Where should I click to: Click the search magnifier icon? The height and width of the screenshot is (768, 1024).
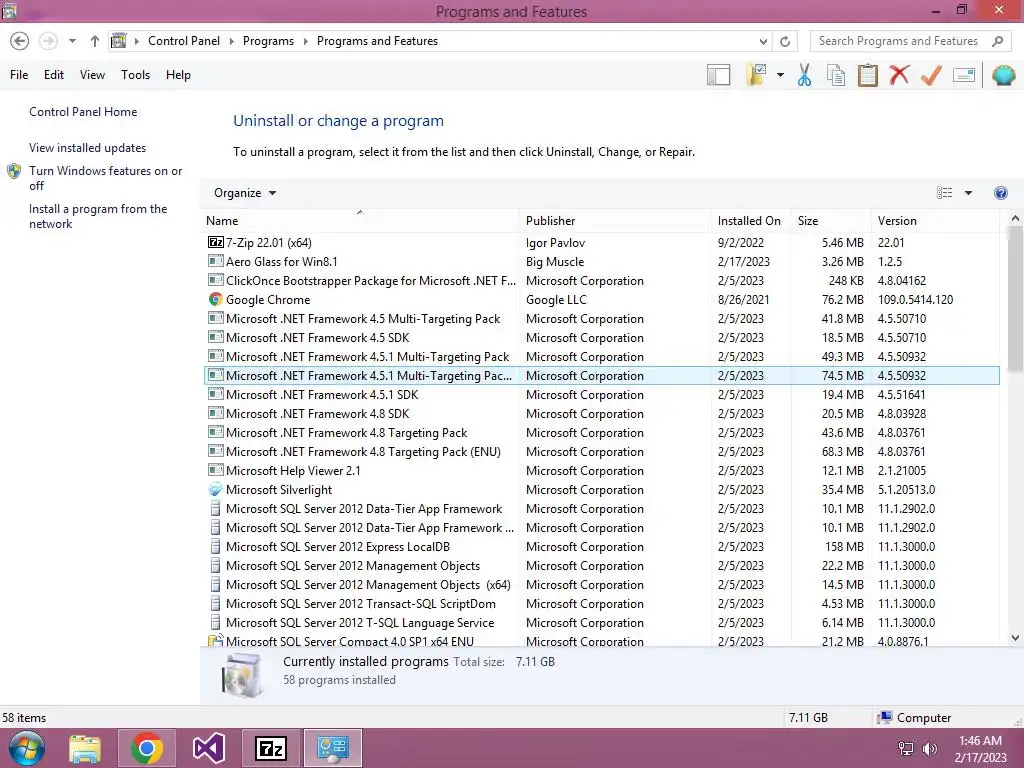[997, 41]
